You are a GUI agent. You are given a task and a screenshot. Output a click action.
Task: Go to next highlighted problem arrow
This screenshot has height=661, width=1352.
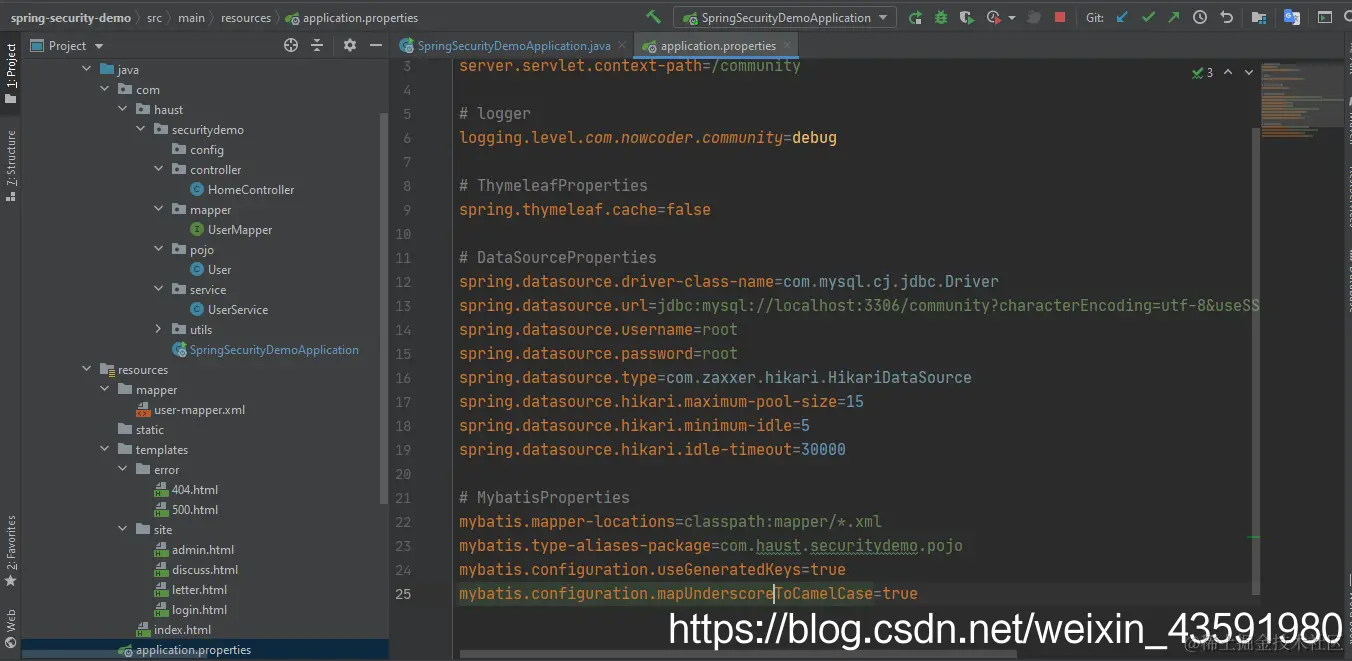(x=1249, y=72)
